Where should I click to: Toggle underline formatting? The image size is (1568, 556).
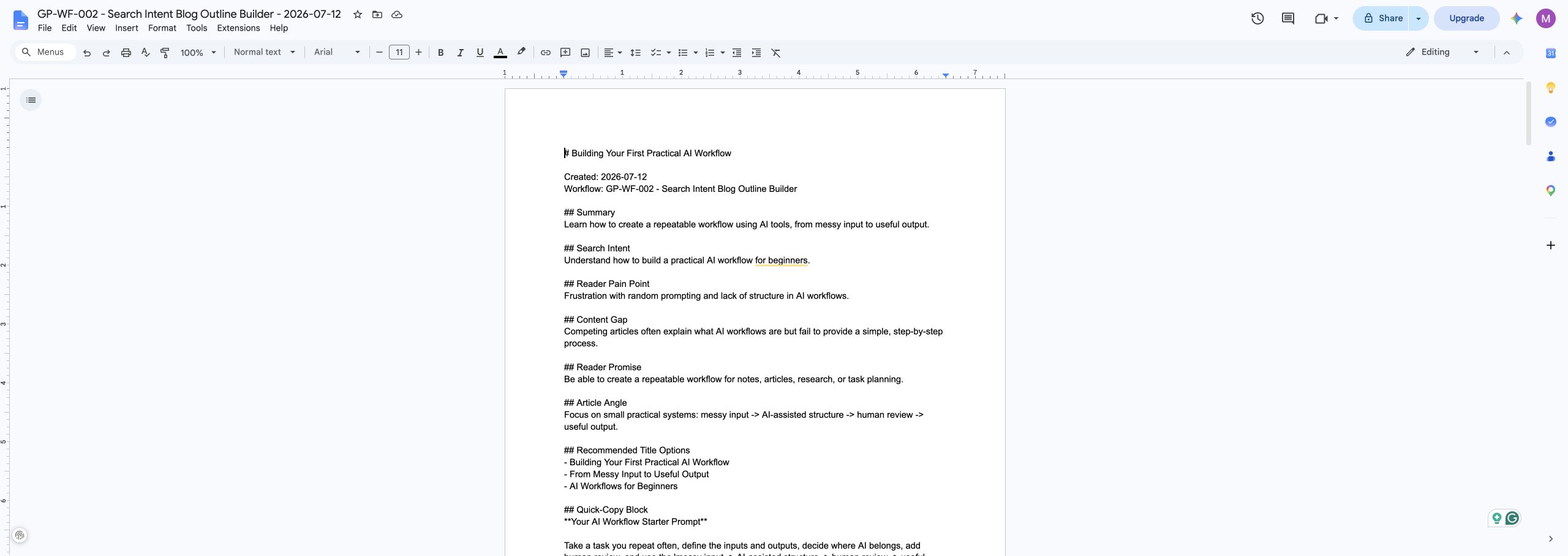coord(480,53)
